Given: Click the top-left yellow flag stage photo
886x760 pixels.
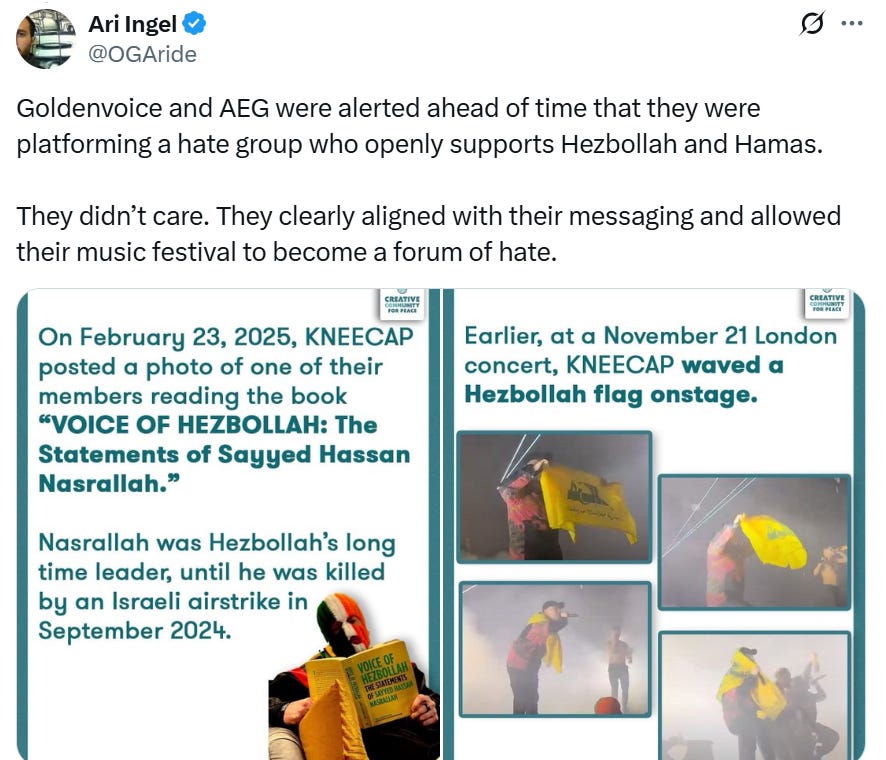Looking at the screenshot, I should (554, 497).
